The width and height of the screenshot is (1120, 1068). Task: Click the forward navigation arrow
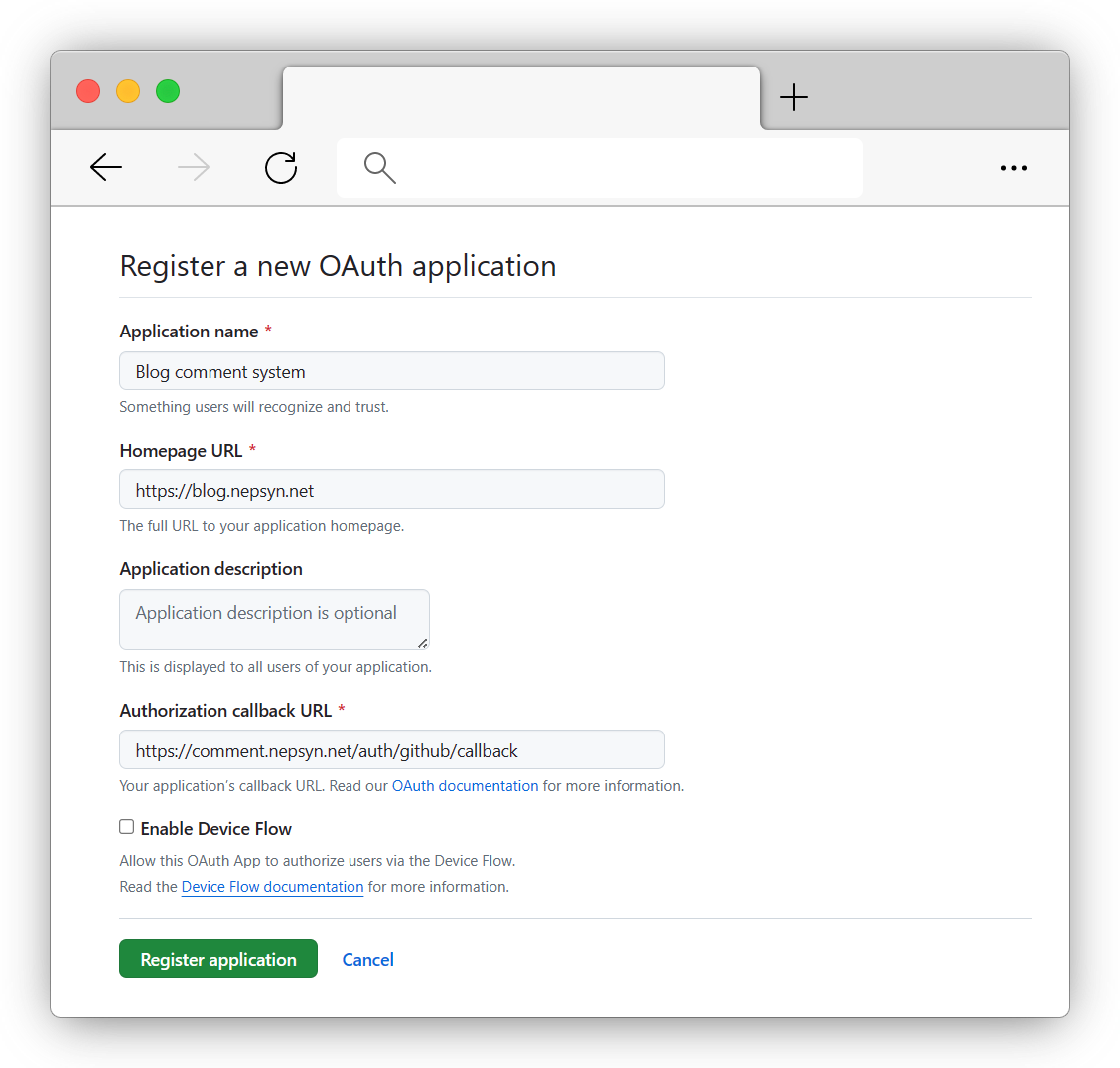point(194,168)
